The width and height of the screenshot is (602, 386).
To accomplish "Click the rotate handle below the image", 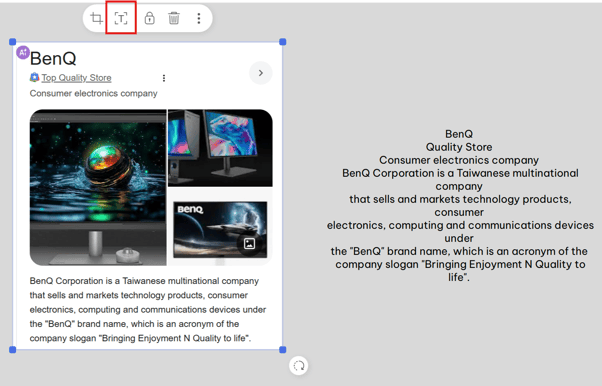I will point(299,366).
